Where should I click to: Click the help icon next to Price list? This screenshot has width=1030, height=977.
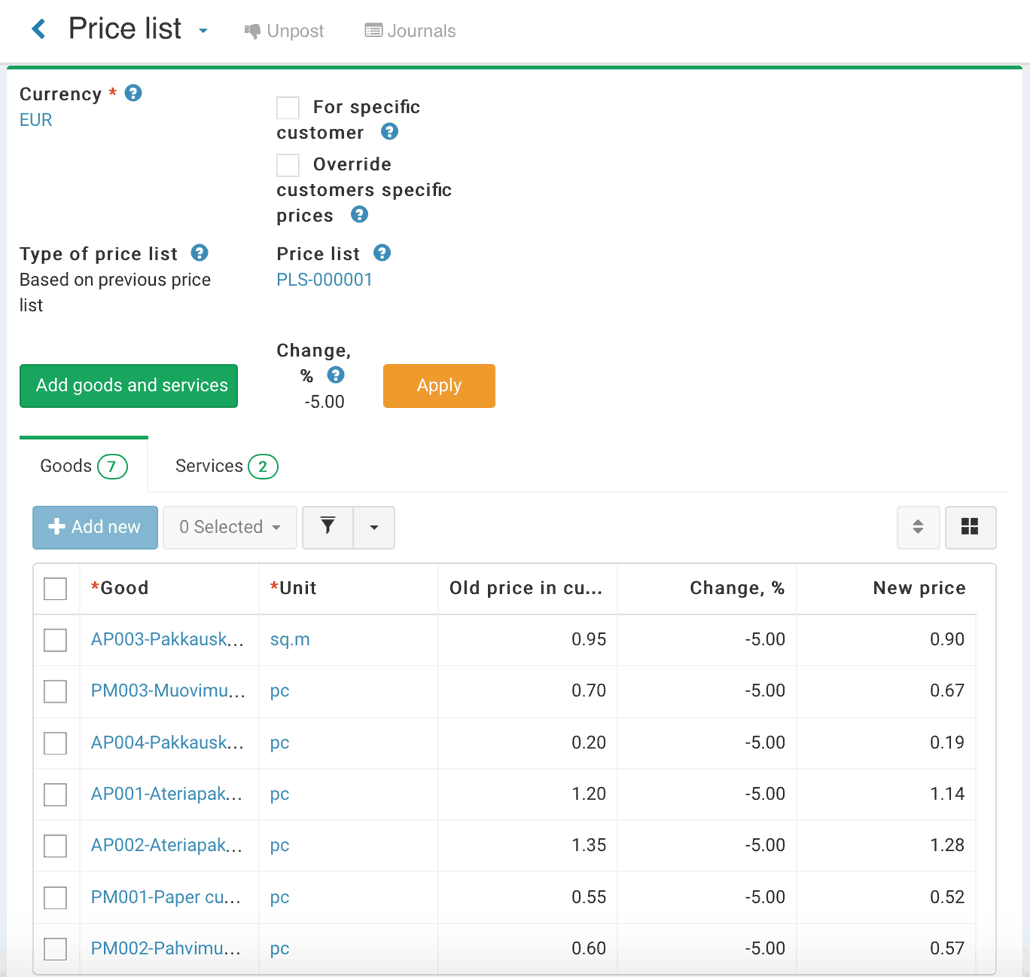point(381,253)
